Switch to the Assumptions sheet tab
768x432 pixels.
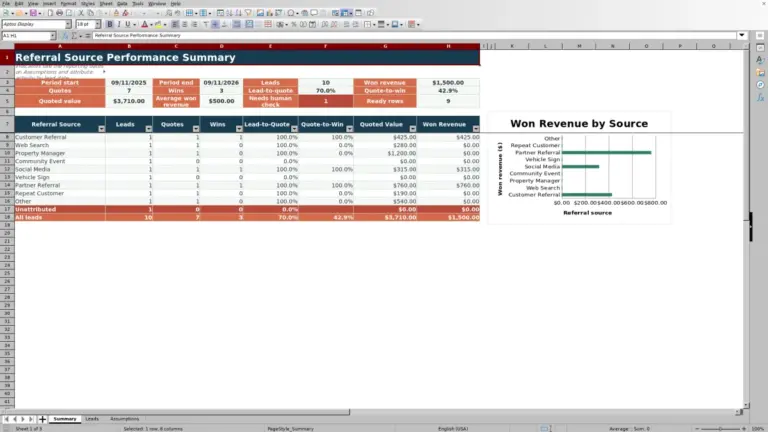pyautogui.click(x=124, y=419)
